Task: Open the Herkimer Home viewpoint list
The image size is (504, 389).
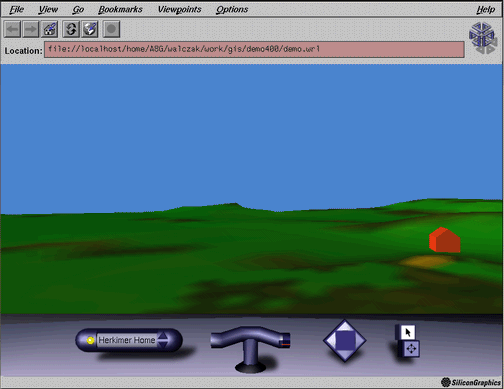Action: (x=127, y=340)
